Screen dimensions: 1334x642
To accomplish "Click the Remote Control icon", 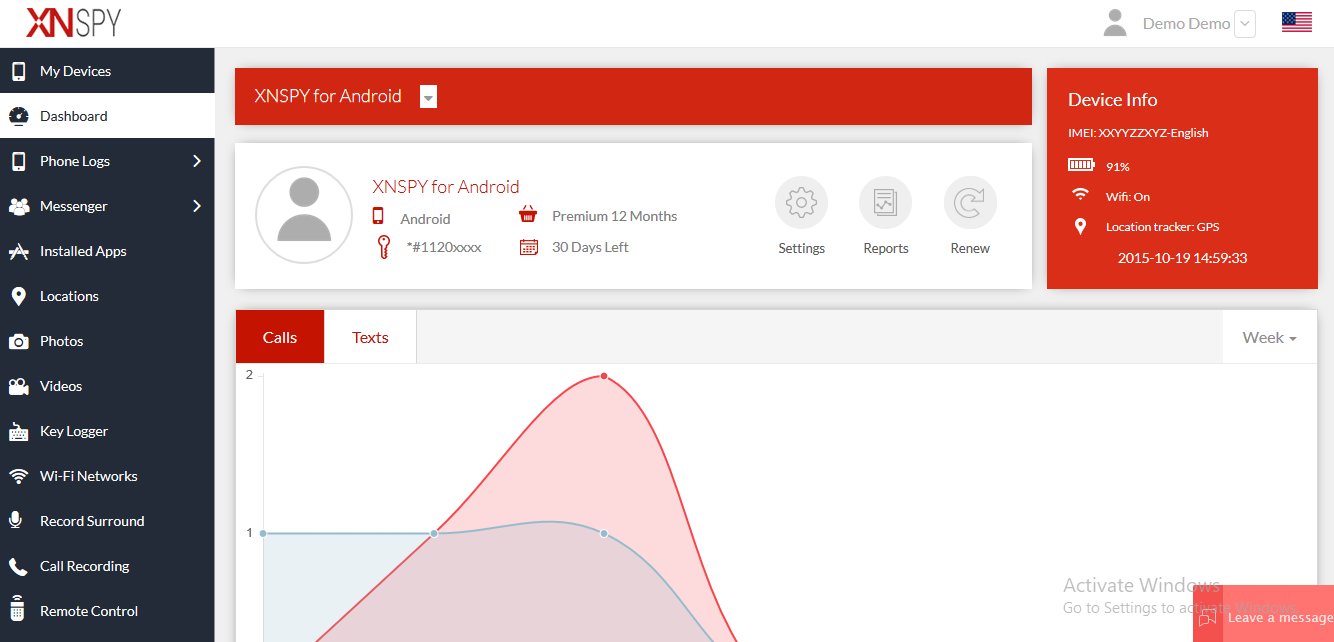I will coord(16,609).
